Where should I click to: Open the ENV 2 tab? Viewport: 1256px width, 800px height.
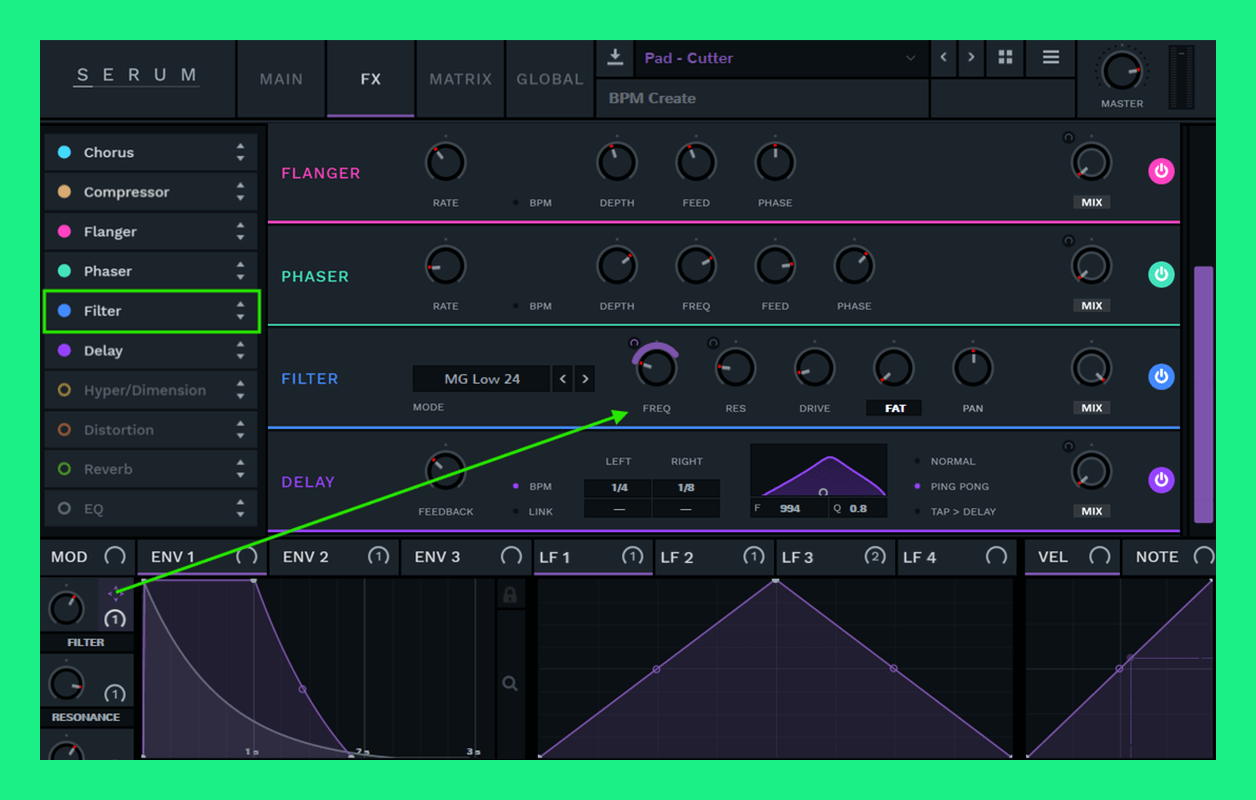pyautogui.click(x=306, y=557)
